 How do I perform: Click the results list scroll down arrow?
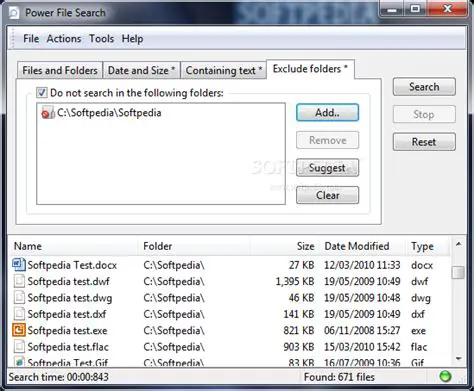point(459,359)
